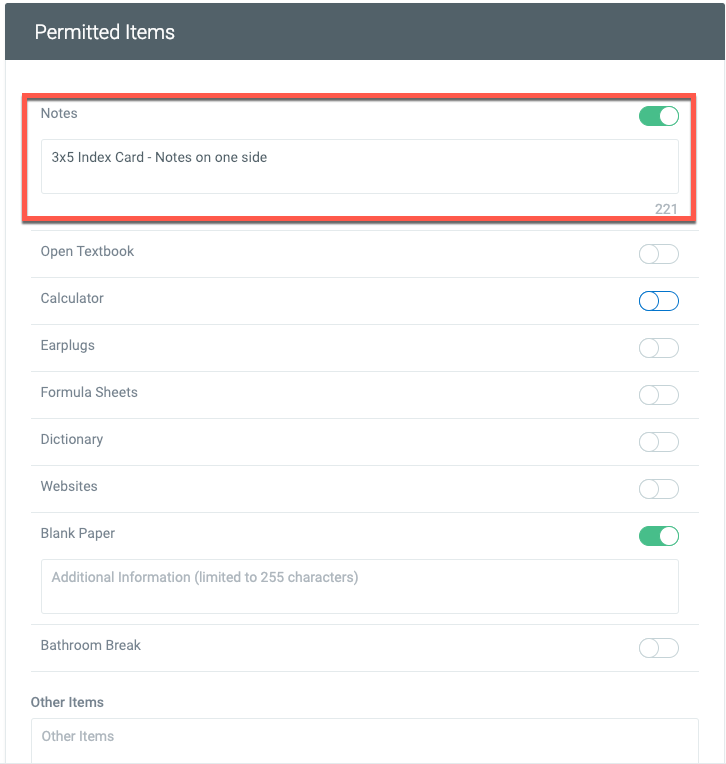Click the Permitted Items header title
Viewport: 726px width, 764px height.
pos(104,32)
